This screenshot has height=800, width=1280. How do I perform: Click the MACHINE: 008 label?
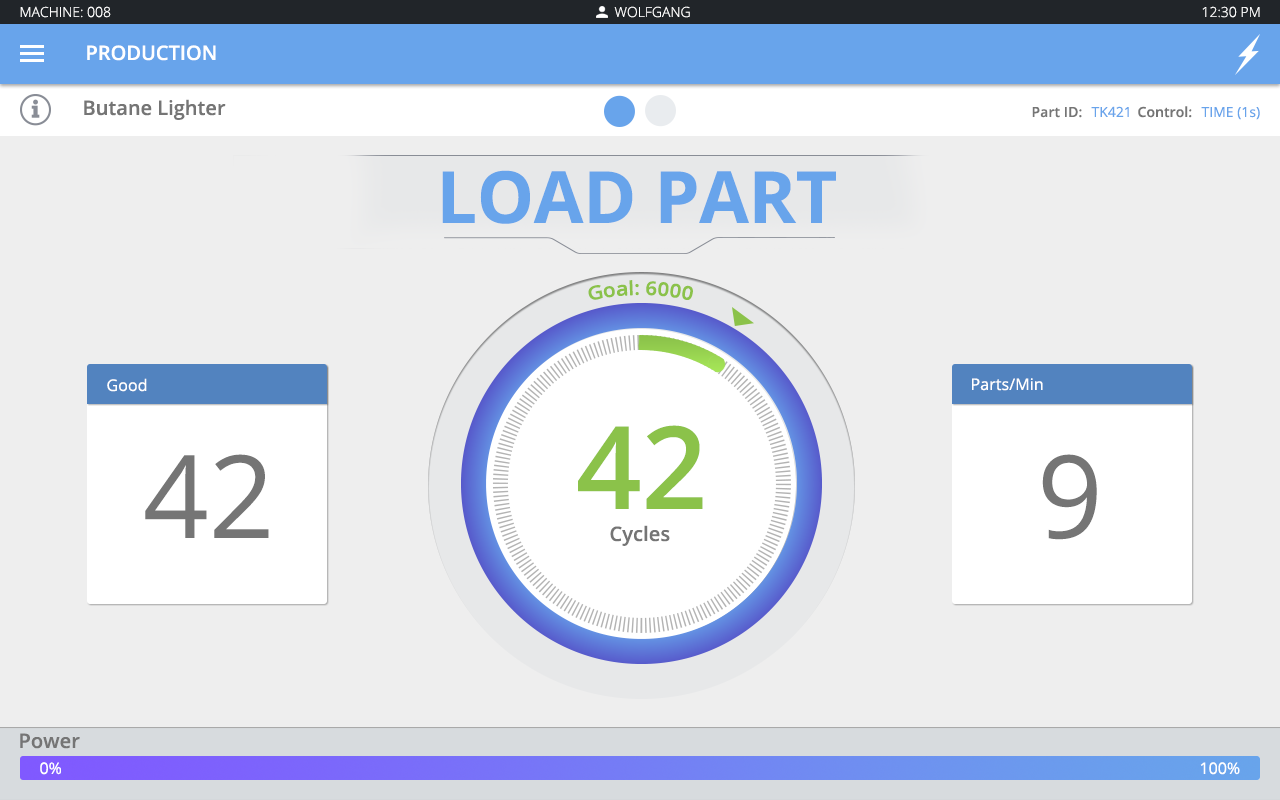[65, 12]
